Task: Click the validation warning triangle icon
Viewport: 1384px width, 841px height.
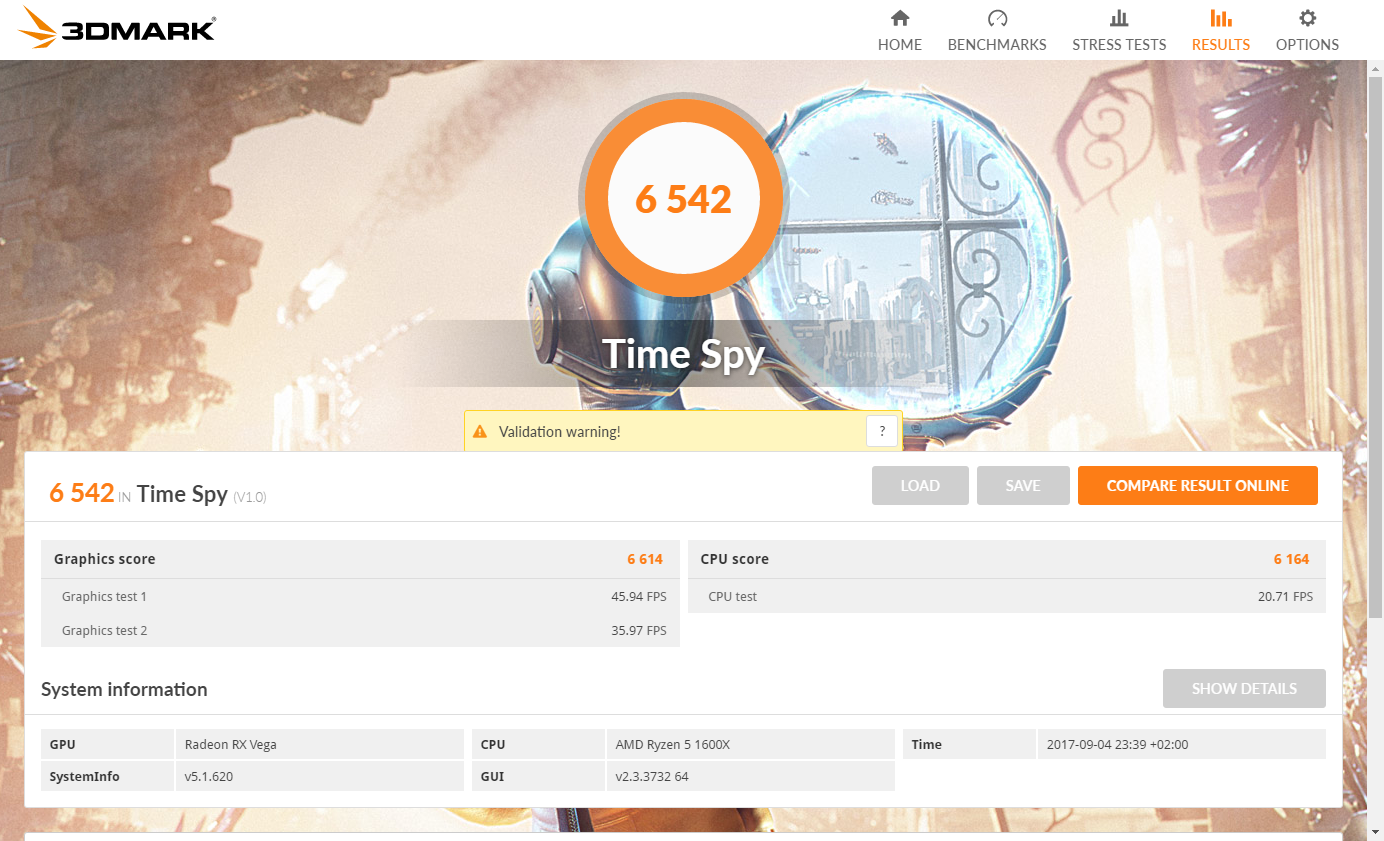Action: (480, 432)
